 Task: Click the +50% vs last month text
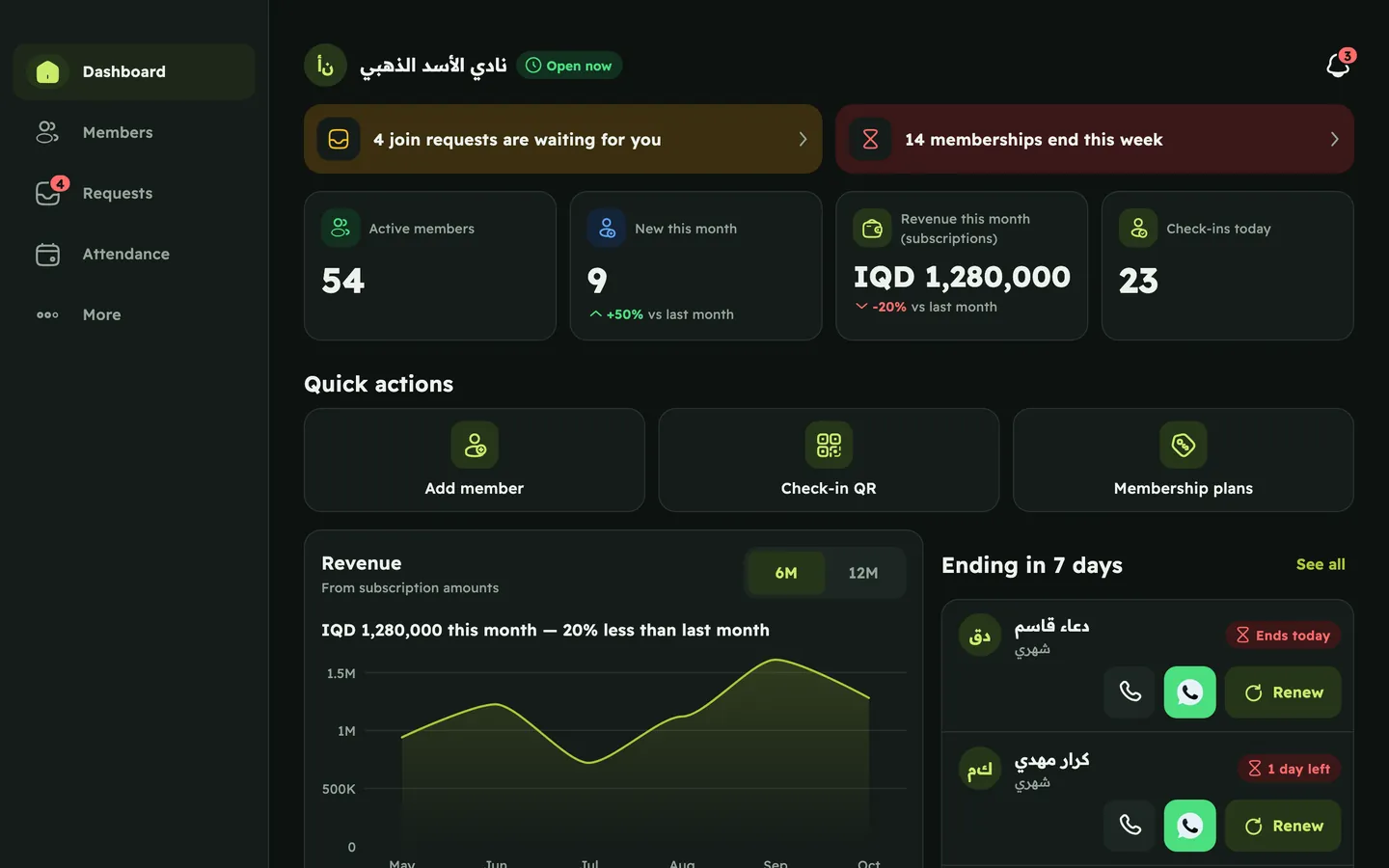click(x=662, y=314)
